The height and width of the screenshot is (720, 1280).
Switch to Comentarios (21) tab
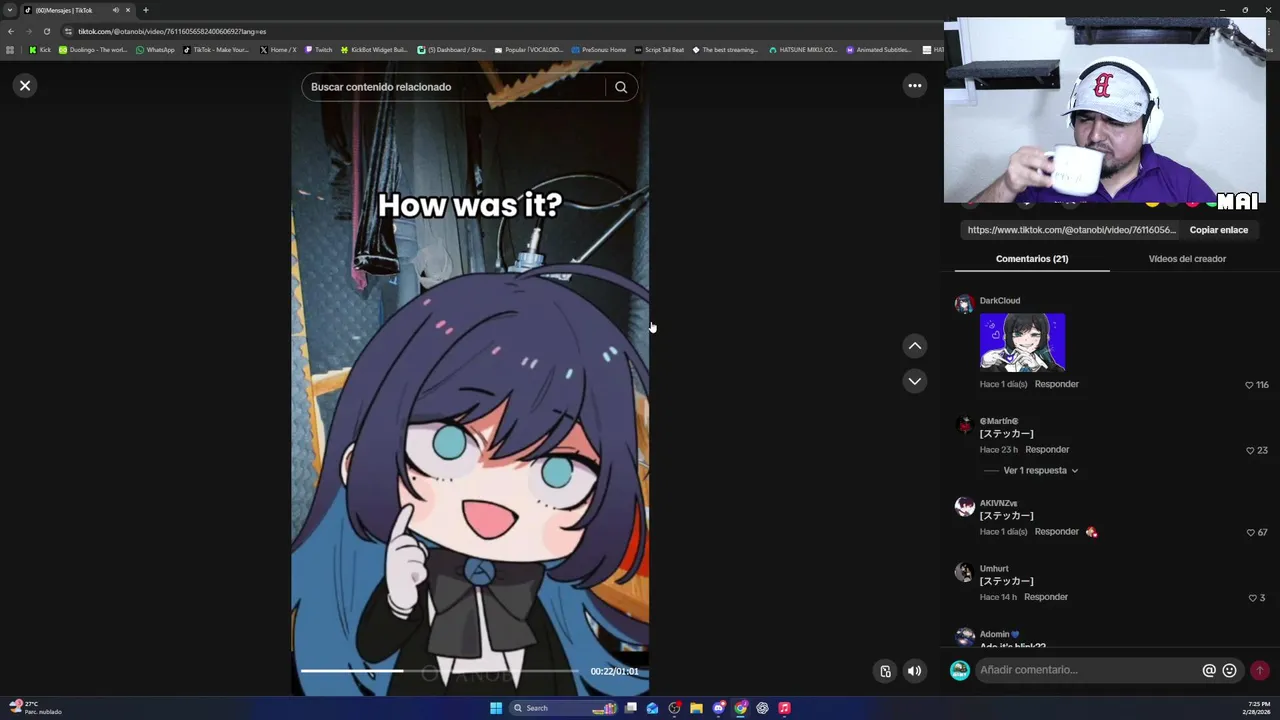[1032, 259]
